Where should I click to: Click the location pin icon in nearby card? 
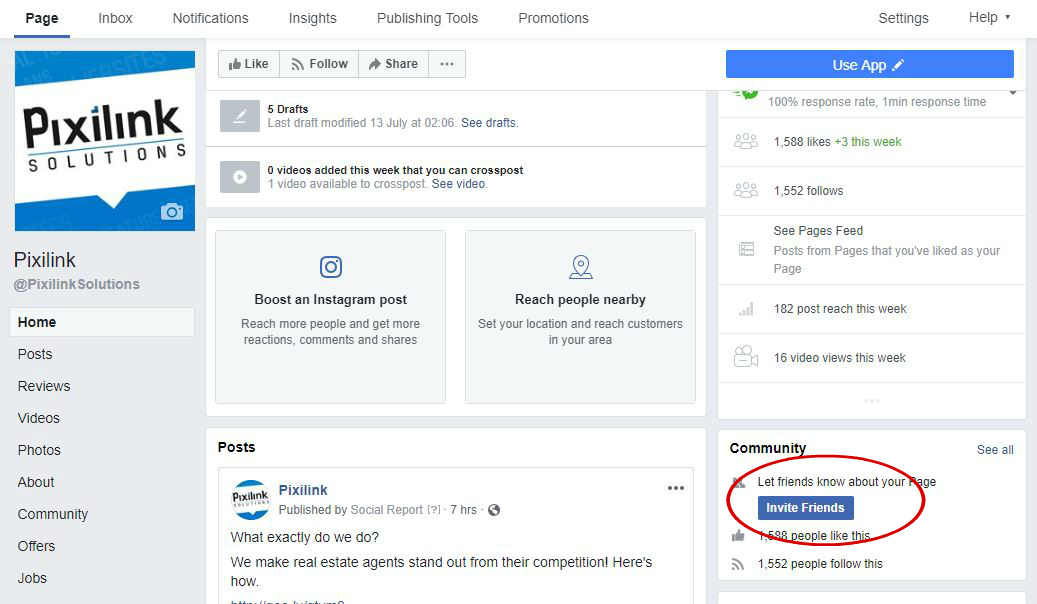tap(581, 267)
